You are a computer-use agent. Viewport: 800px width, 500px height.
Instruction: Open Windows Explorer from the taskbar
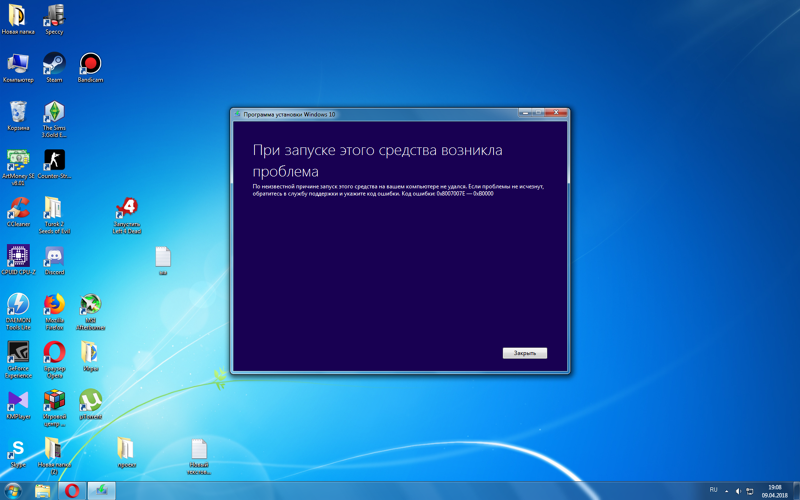(43, 491)
